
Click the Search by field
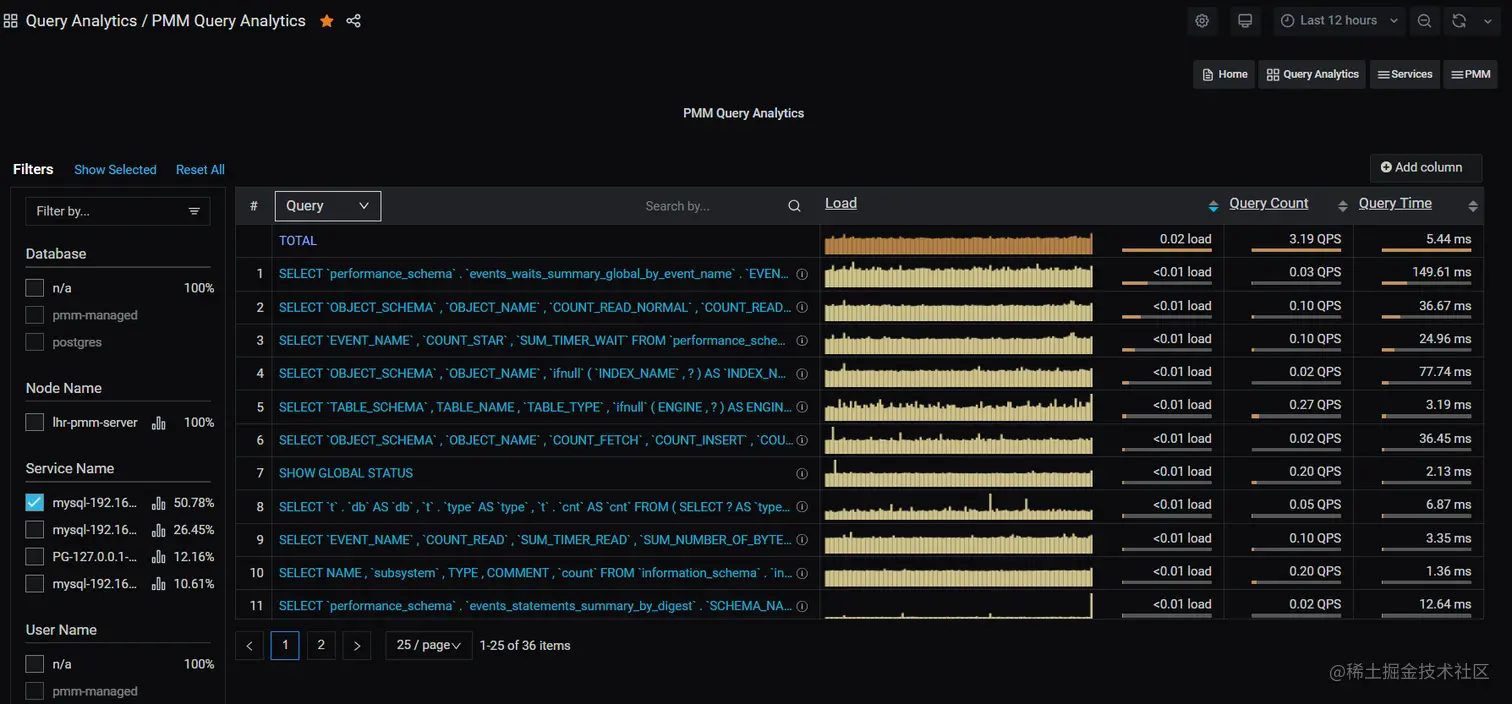712,206
